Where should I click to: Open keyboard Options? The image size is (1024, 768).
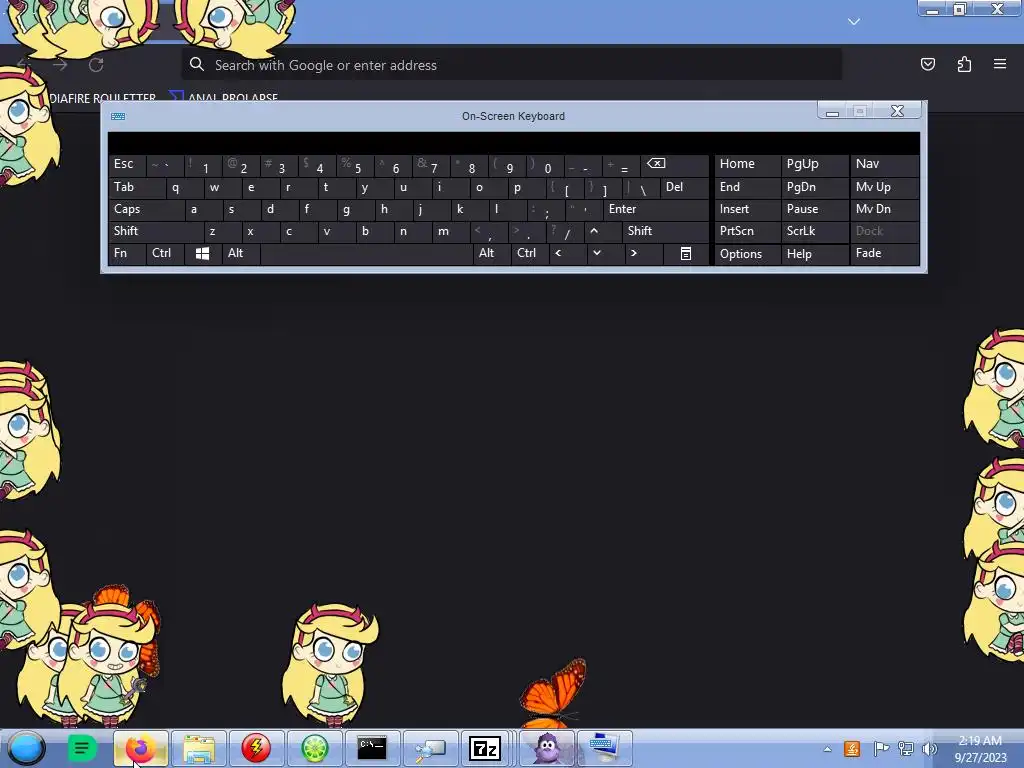[747, 253]
